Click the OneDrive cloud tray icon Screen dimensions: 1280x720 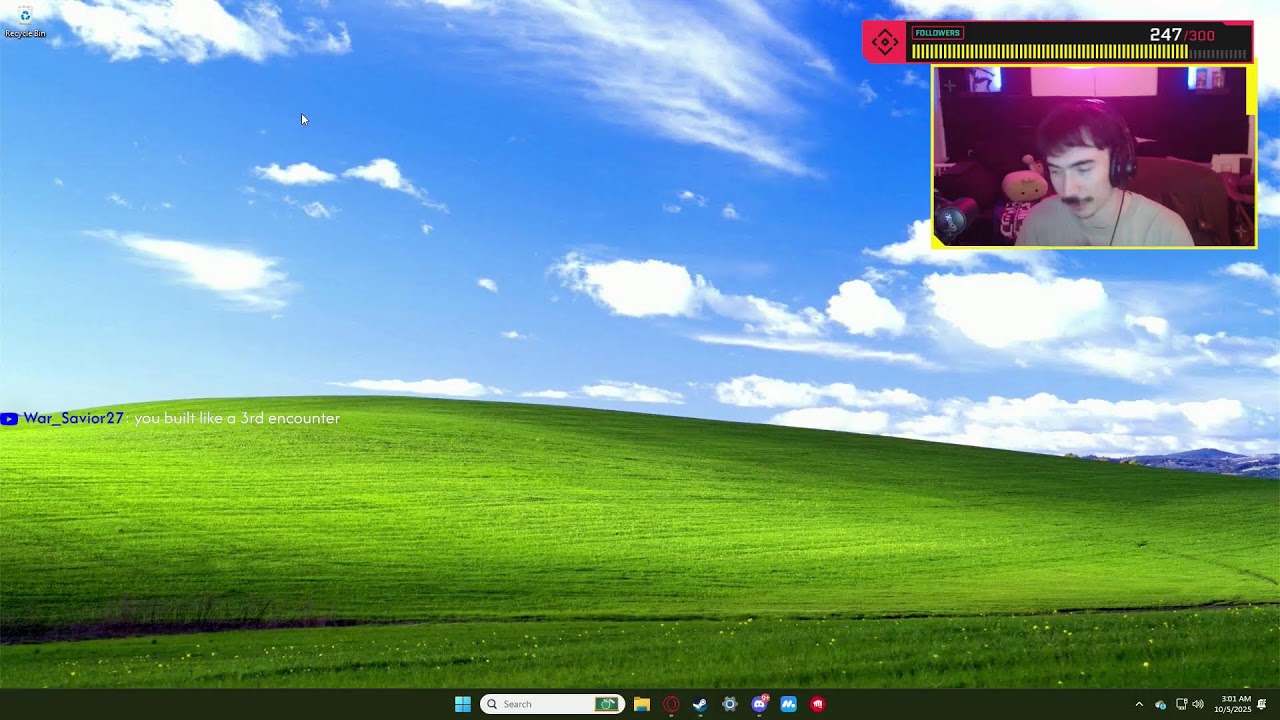tap(1160, 704)
